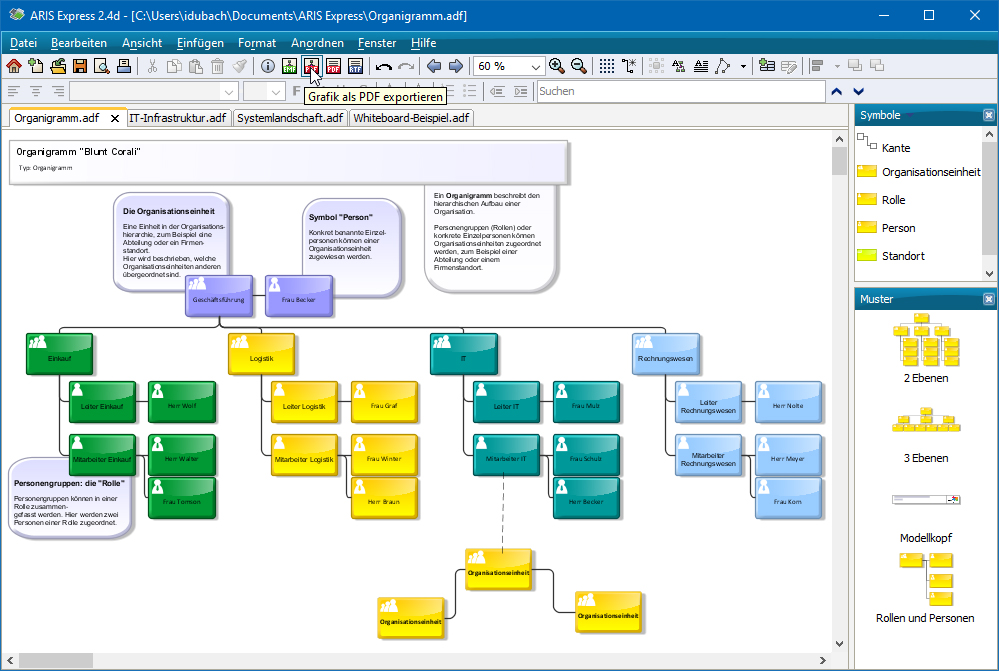Close the Organigramm.adf tab

[115, 118]
